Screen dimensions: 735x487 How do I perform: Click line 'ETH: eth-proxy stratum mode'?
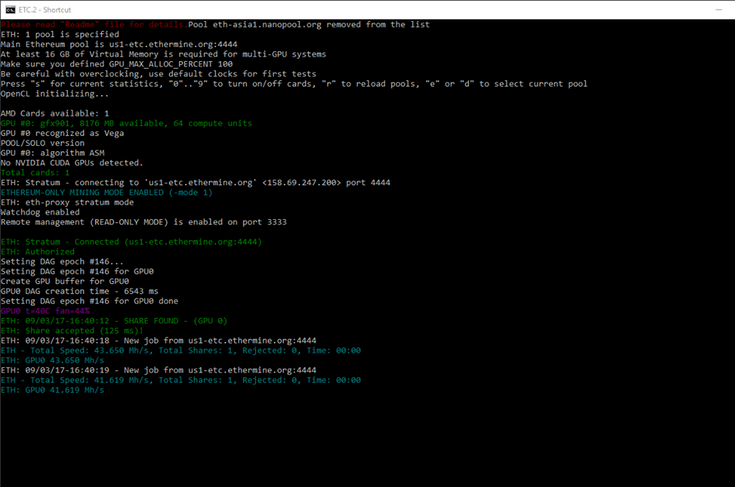click(67, 202)
